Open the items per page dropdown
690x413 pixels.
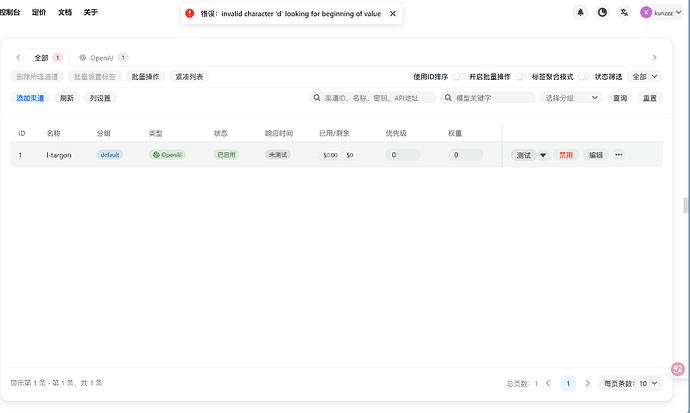coord(630,383)
